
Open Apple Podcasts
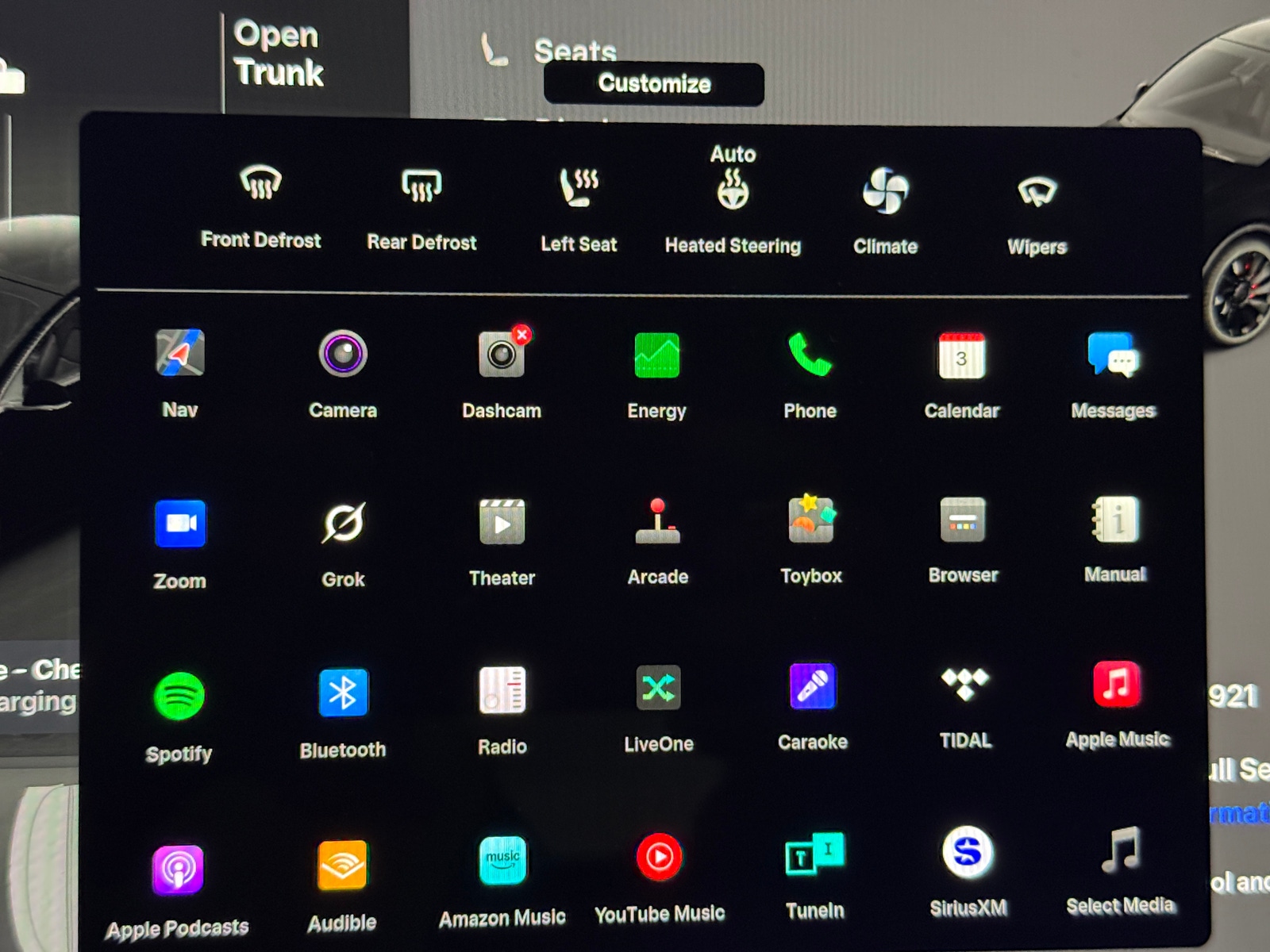tap(178, 869)
